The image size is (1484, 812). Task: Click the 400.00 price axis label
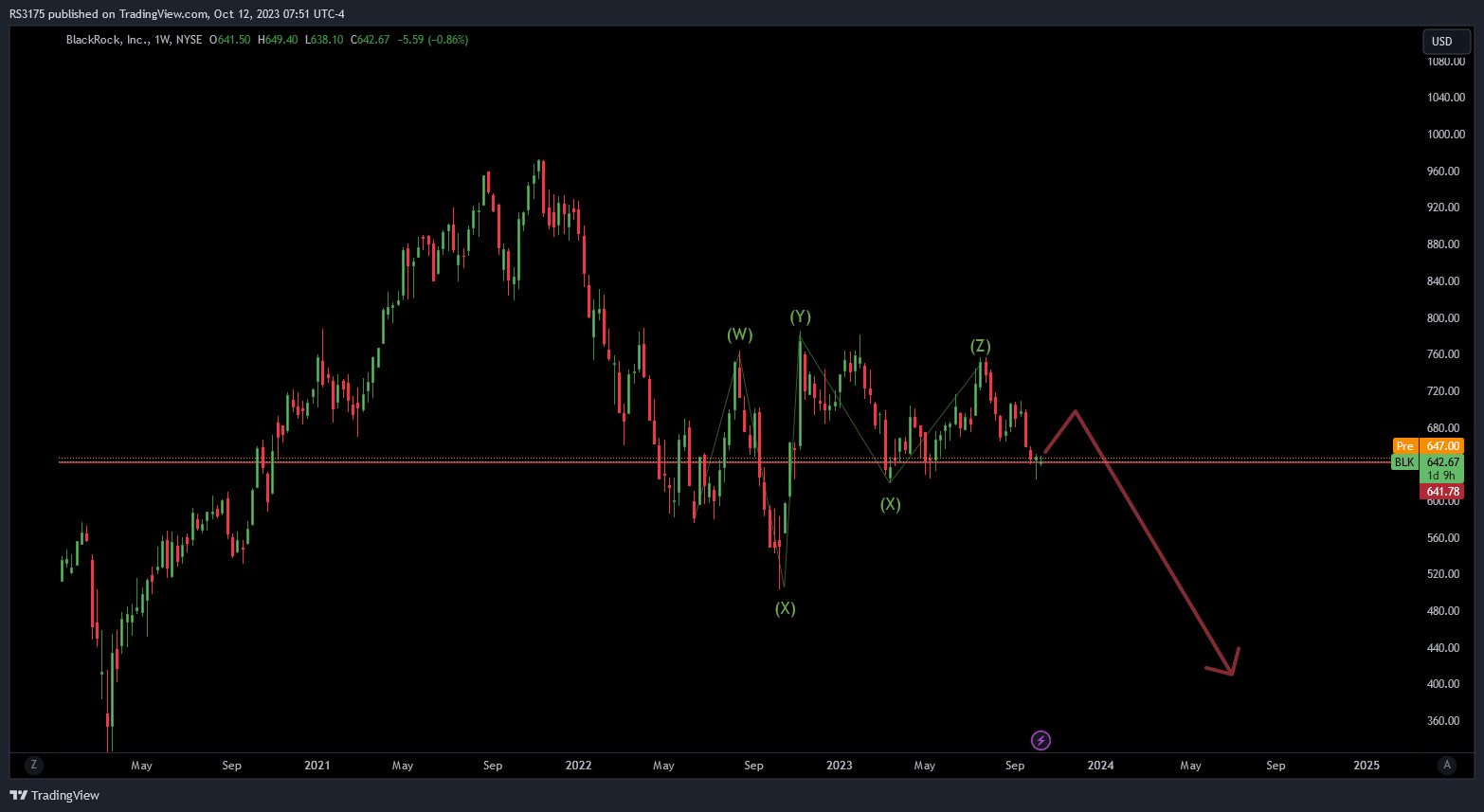coord(1443,684)
